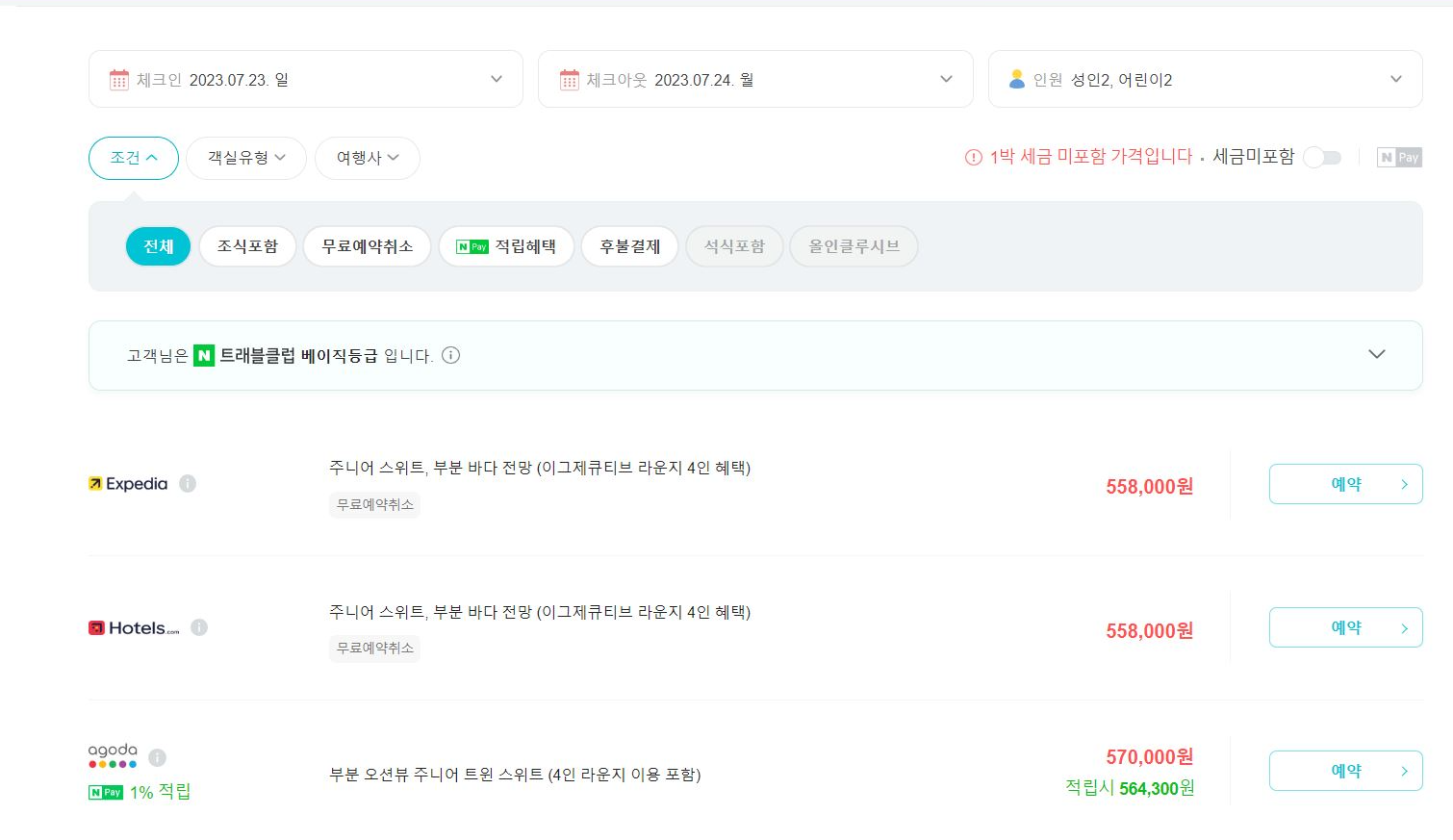This screenshot has height=840, width=1453.
Task: Open the 객실유형 dropdown
Action: (246, 158)
